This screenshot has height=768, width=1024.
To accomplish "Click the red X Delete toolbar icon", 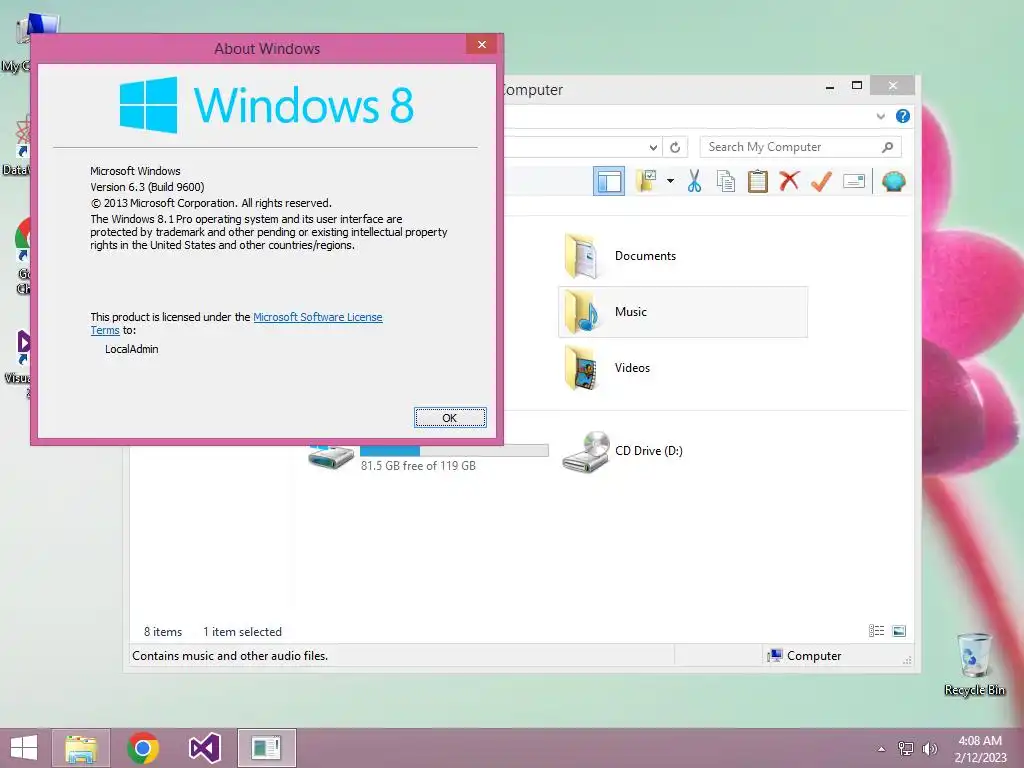I will pos(789,181).
